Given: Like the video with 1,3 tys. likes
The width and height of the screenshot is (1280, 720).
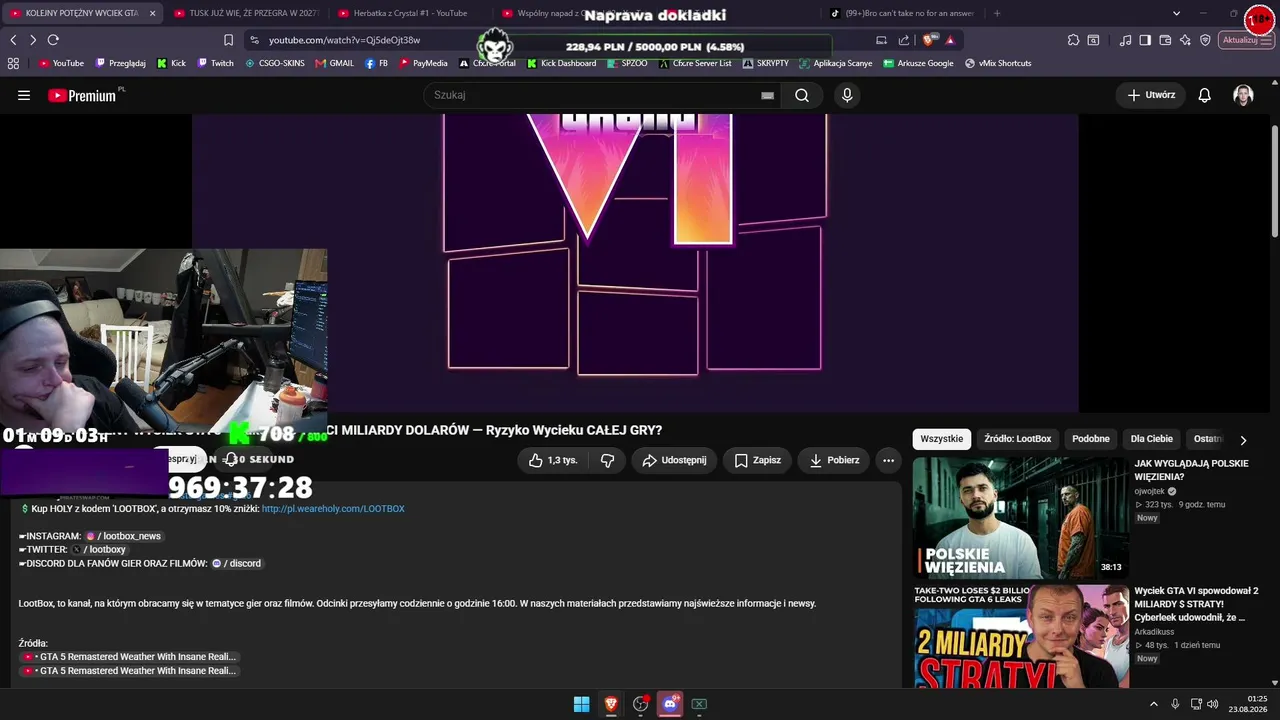Looking at the screenshot, I should [553, 460].
